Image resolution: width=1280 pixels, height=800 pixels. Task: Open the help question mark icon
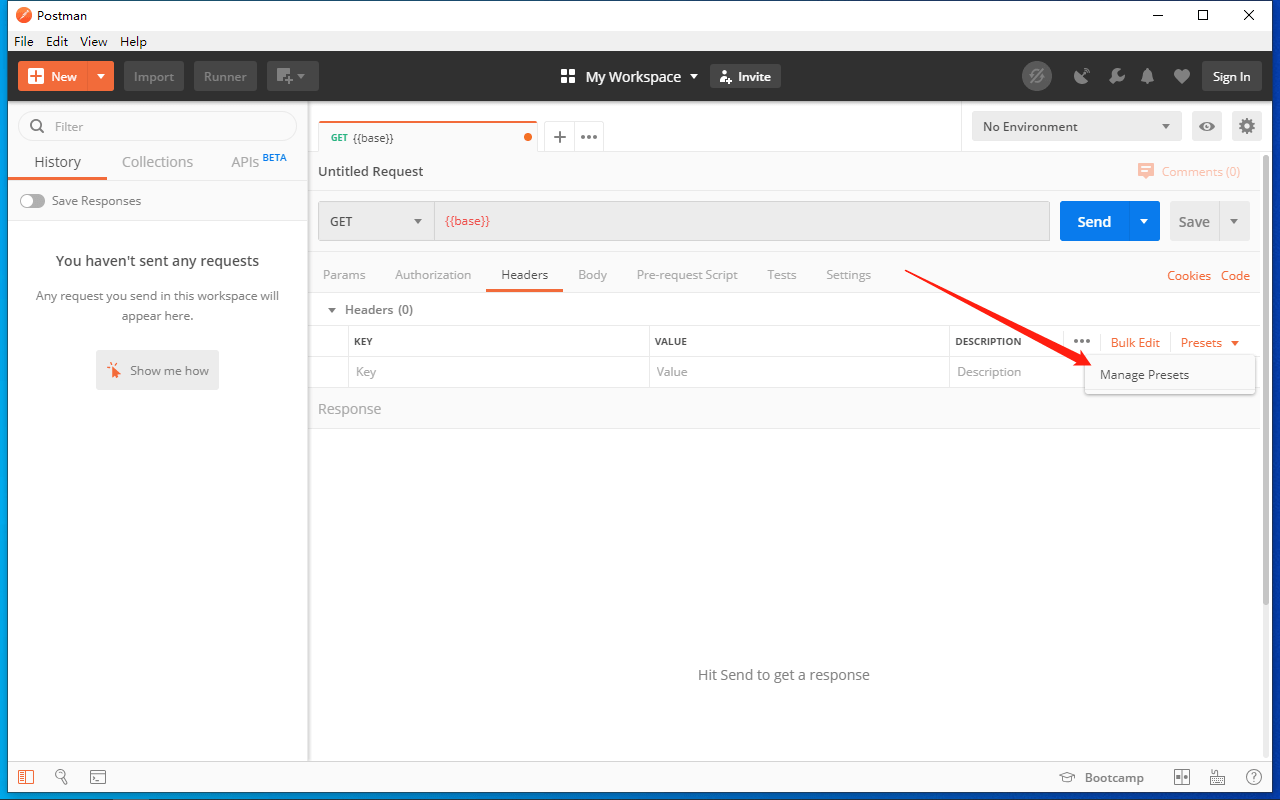(x=1253, y=777)
